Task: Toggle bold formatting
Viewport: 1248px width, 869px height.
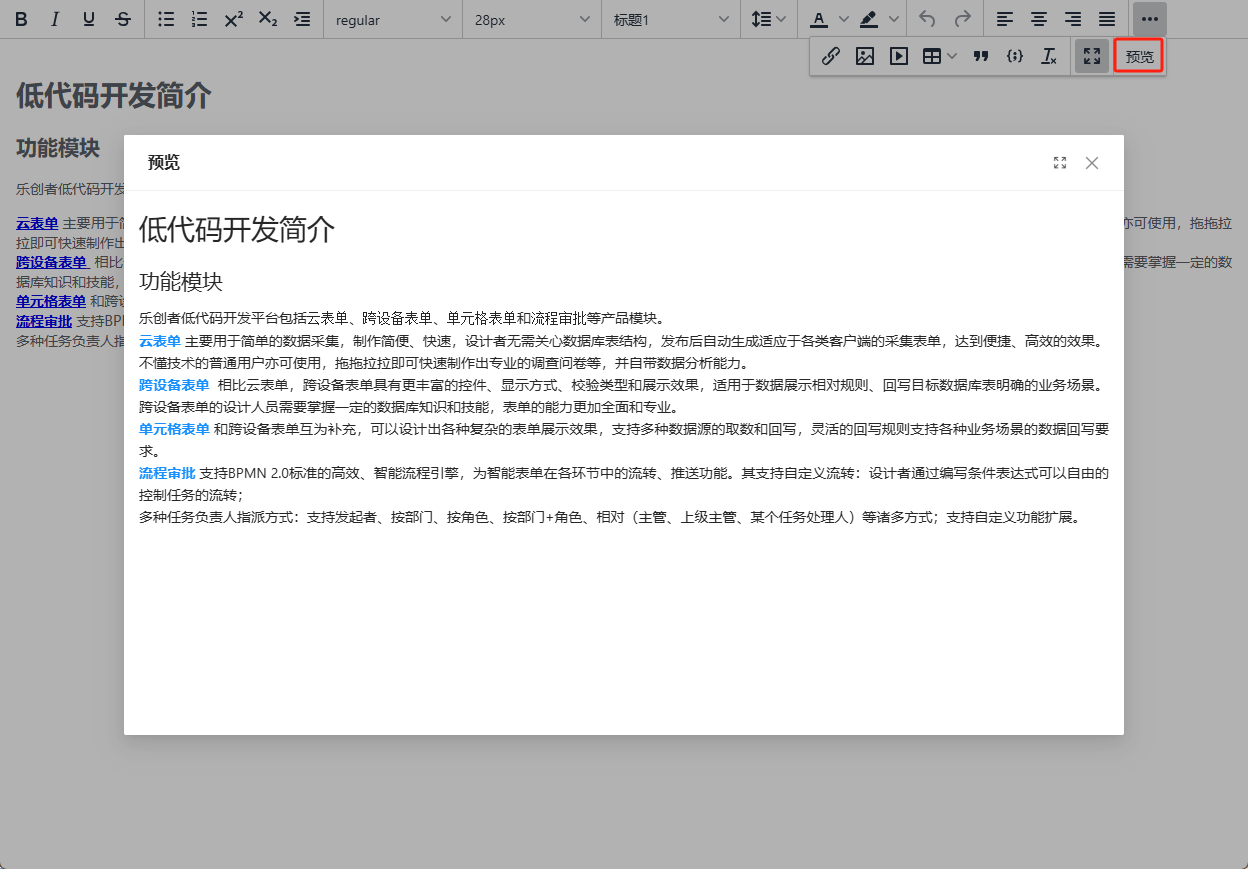Action: point(21,19)
